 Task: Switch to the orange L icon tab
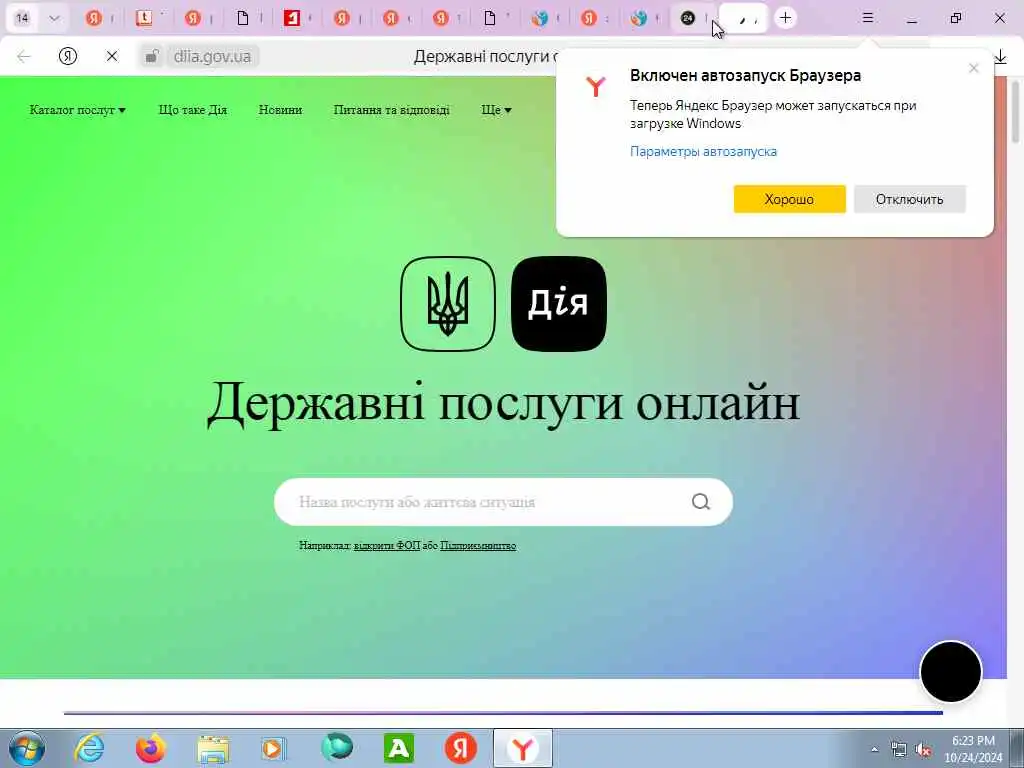click(144, 18)
